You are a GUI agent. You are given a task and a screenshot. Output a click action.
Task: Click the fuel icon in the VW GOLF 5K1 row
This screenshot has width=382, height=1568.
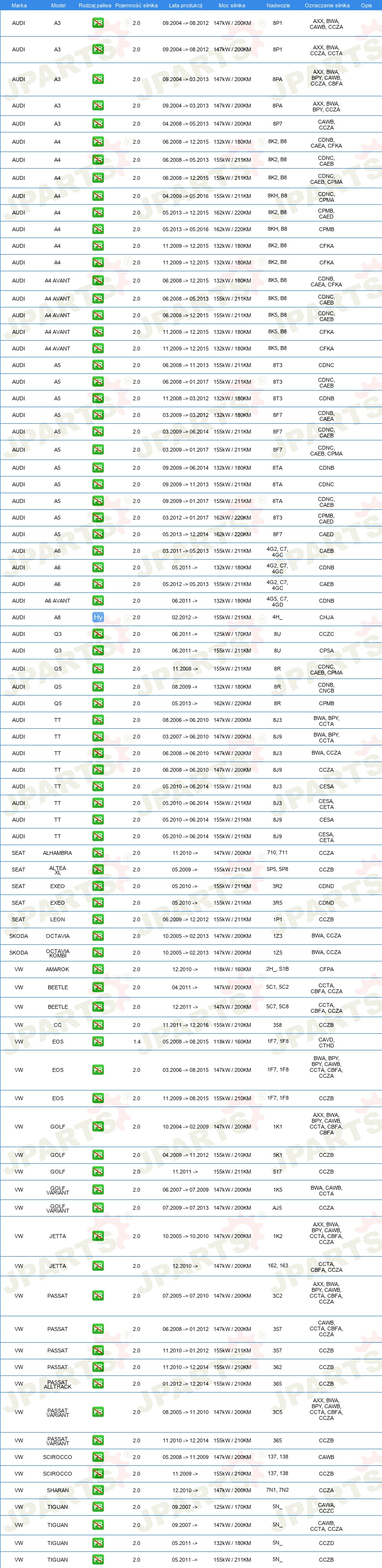[x=98, y=1154]
